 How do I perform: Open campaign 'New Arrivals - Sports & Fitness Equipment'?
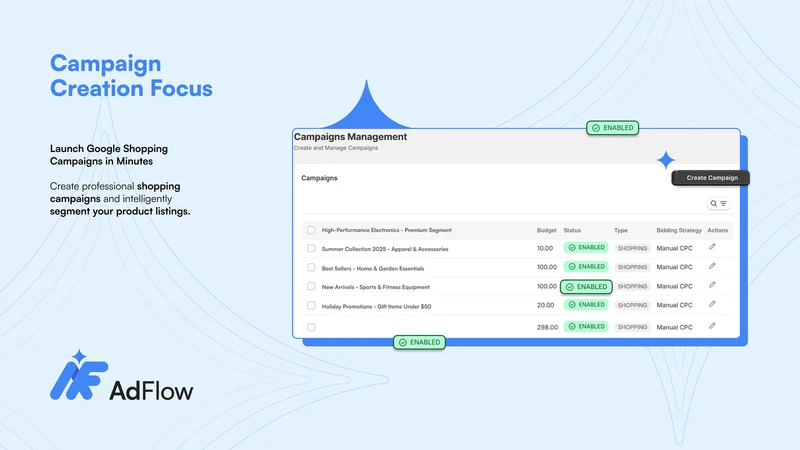(x=376, y=287)
